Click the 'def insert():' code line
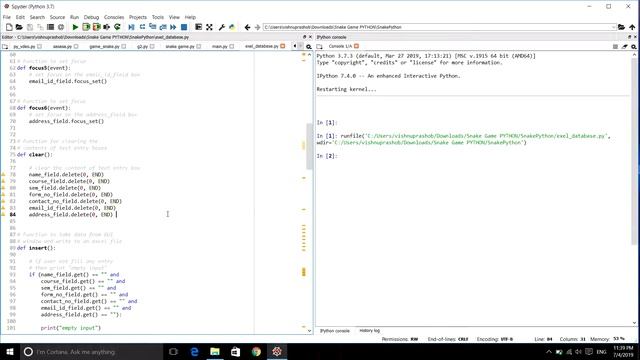This screenshot has height=360, width=640. (x=36, y=248)
